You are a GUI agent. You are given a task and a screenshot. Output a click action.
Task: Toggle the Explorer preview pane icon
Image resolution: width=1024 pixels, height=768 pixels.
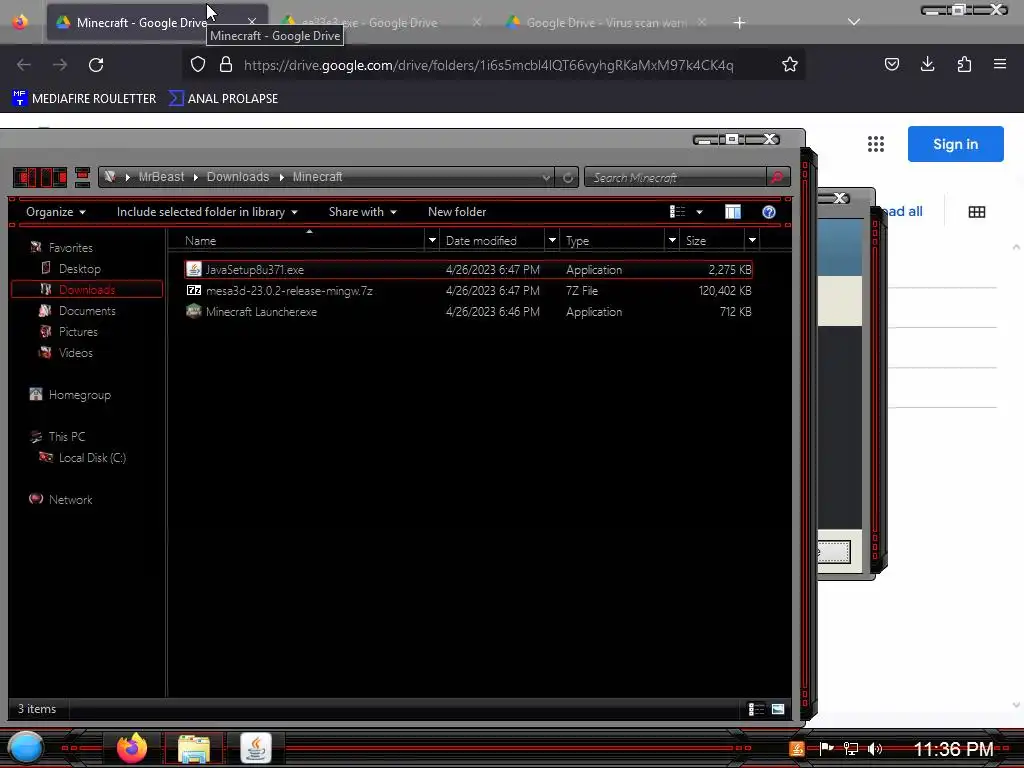pyautogui.click(x=733, y=212)
